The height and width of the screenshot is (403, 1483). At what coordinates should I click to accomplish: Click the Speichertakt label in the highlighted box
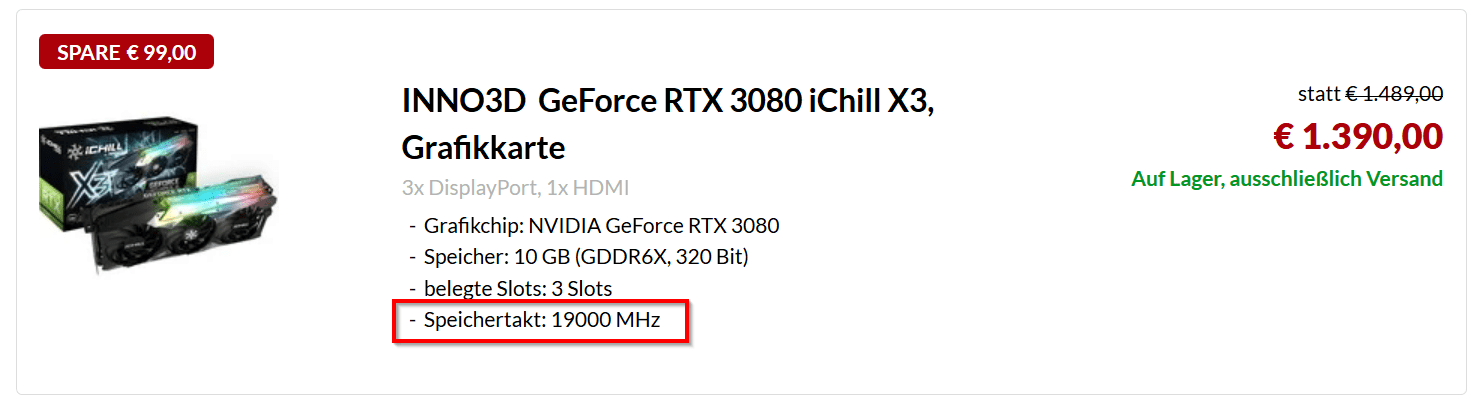click(x=484, y=321)
